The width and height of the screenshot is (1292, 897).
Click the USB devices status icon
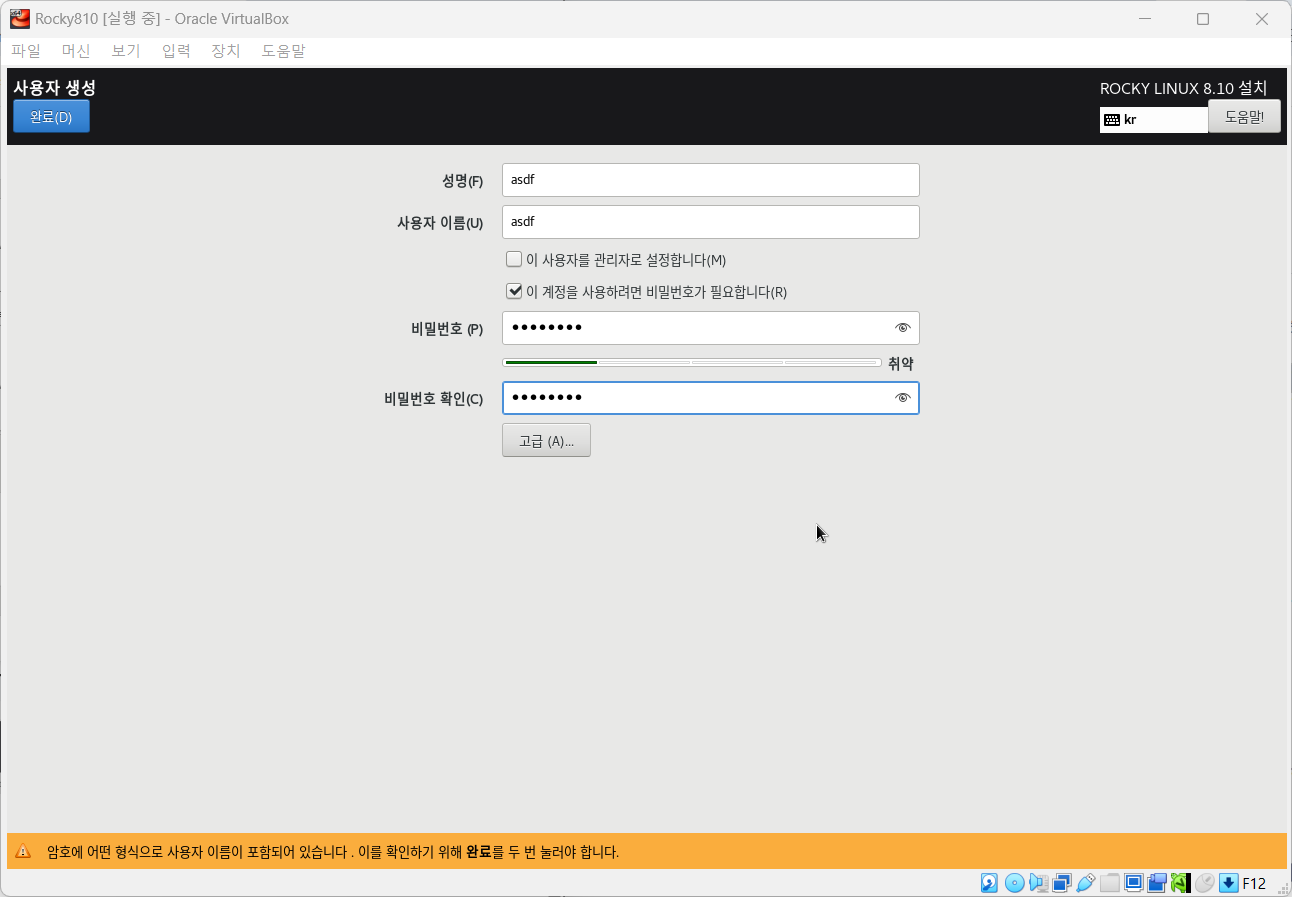pyautogui.click(x=1086, y=883)
